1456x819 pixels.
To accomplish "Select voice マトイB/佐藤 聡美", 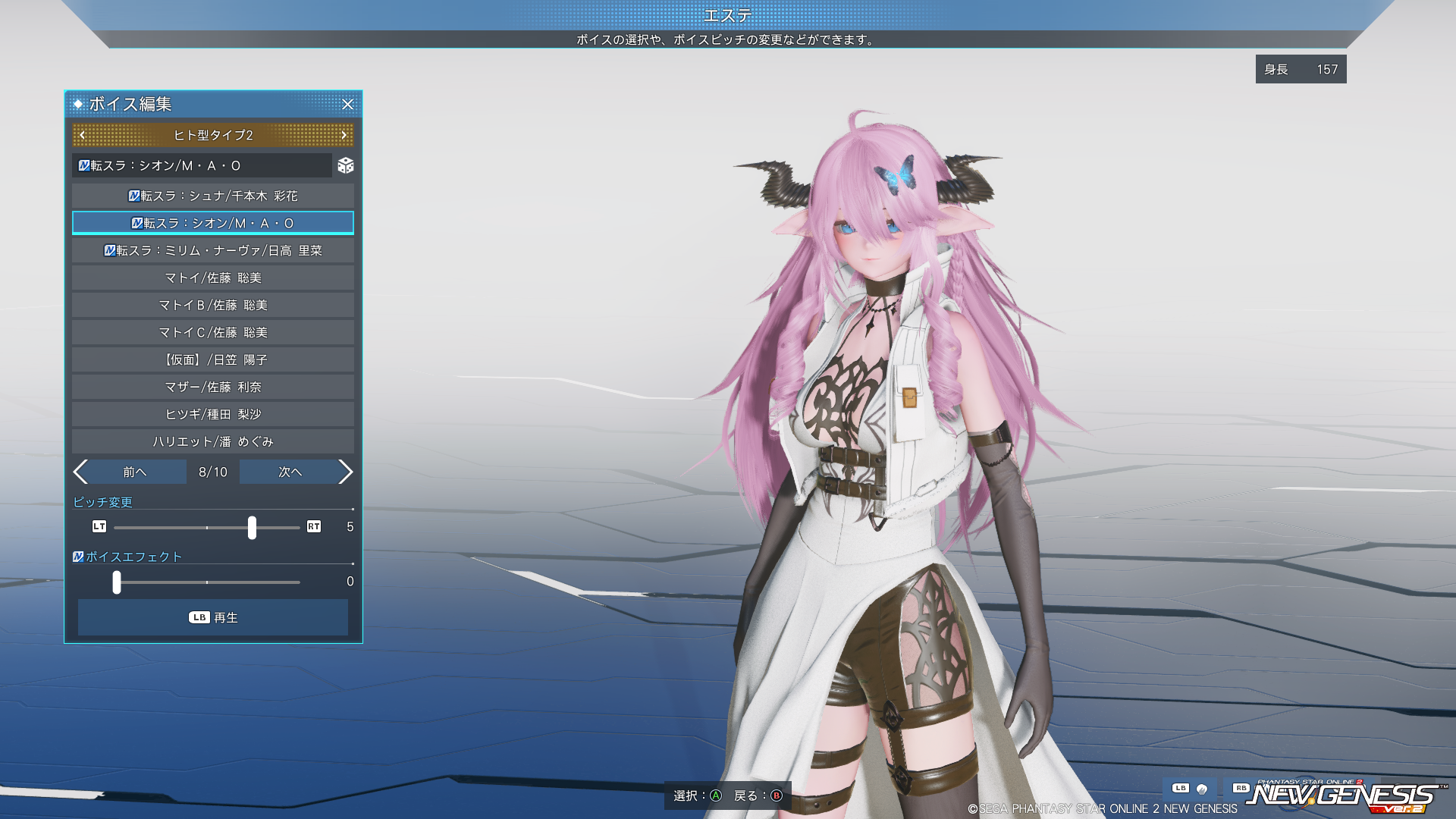I will [213, 305].
